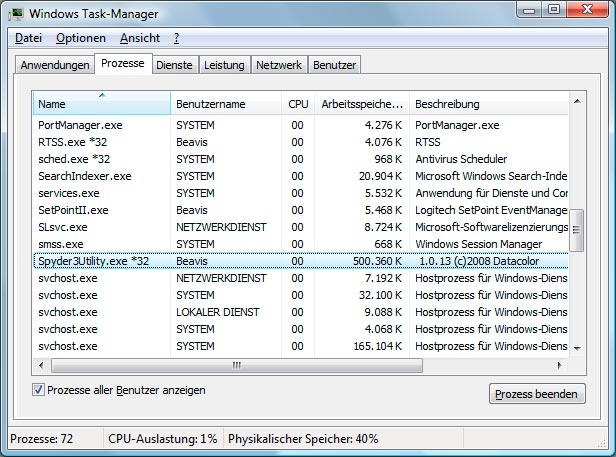Open the Optionen menu
616x457 pixels.
(x=81, y=38)
